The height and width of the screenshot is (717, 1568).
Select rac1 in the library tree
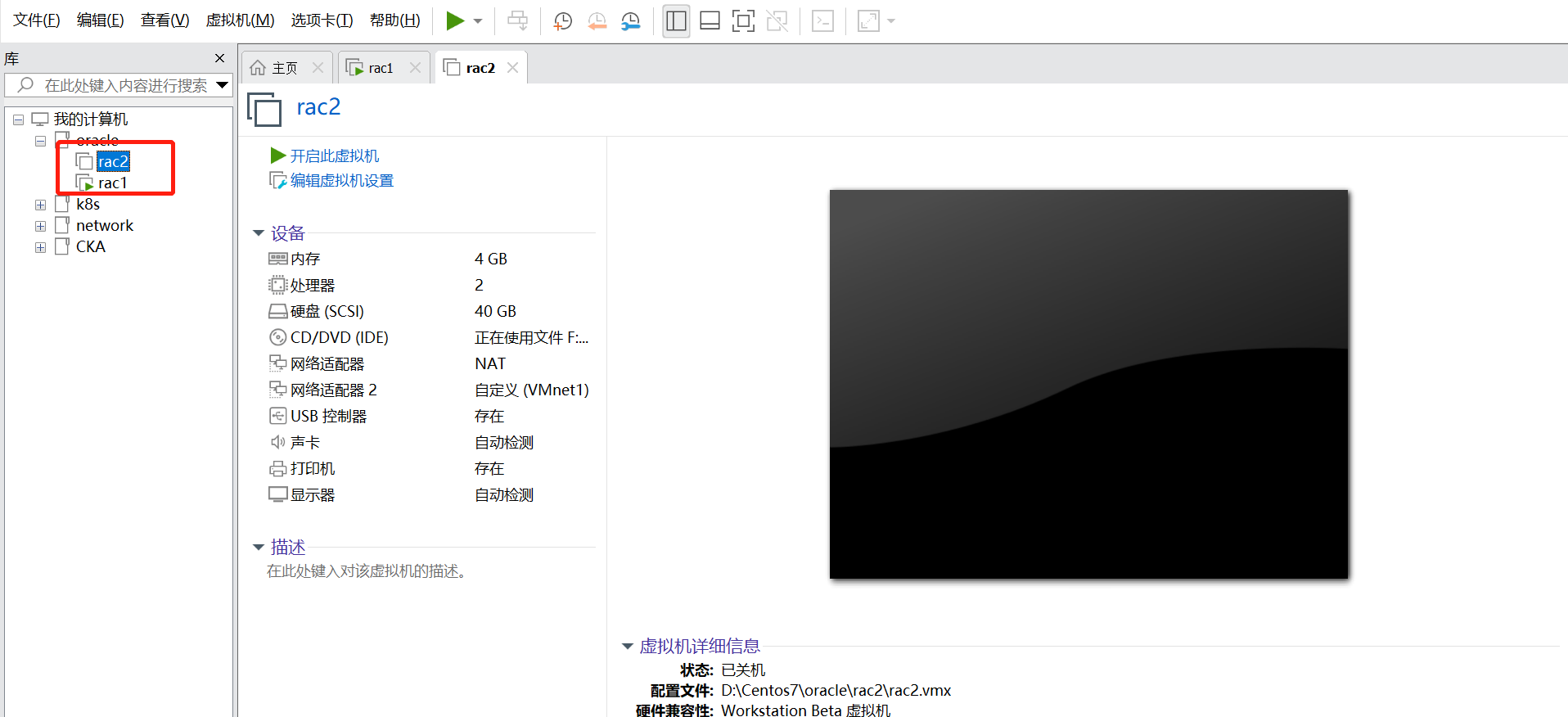click(113, 183)
